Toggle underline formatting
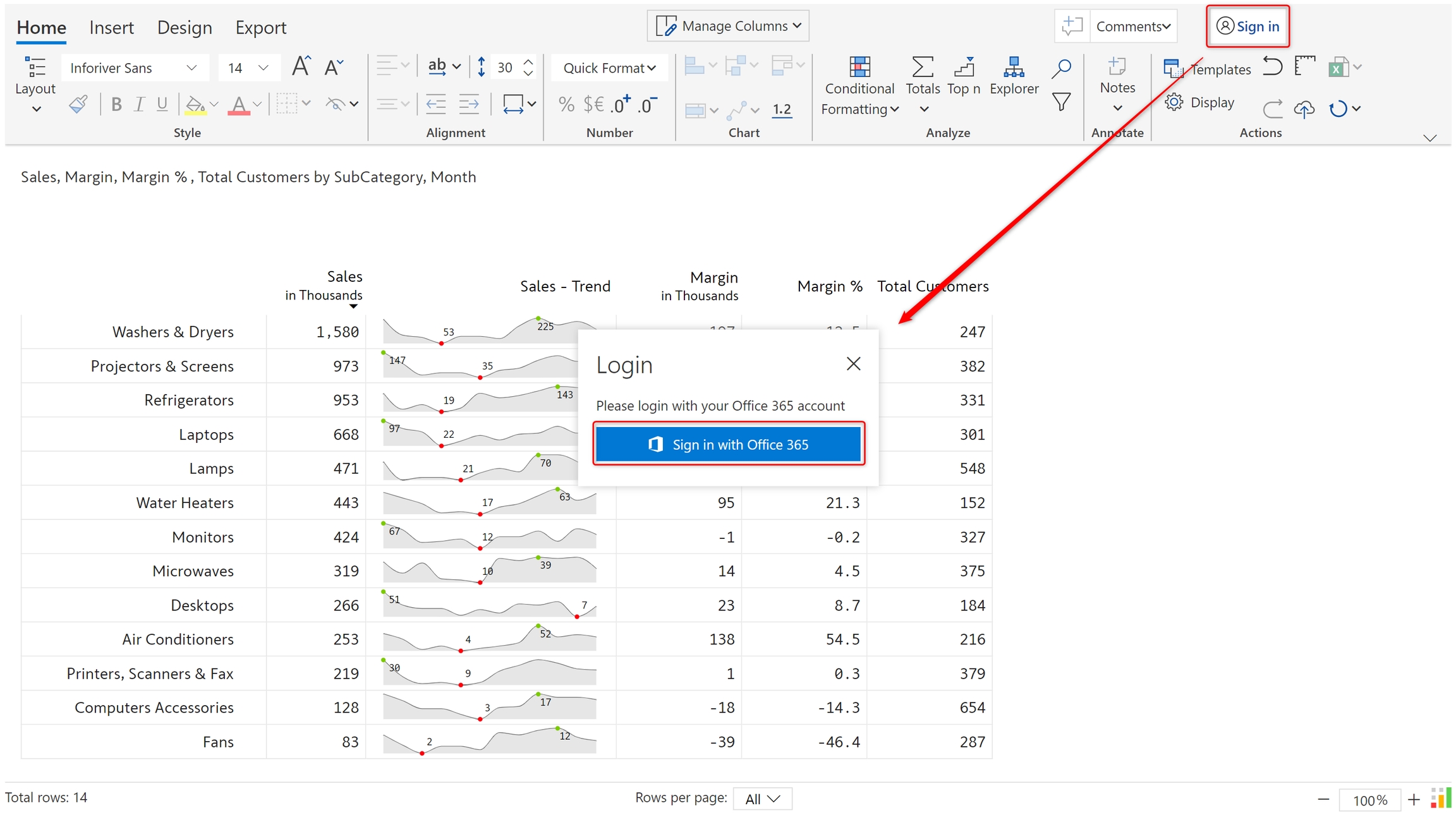This screenshot has width=1456, height=815. tap(162, 104)
